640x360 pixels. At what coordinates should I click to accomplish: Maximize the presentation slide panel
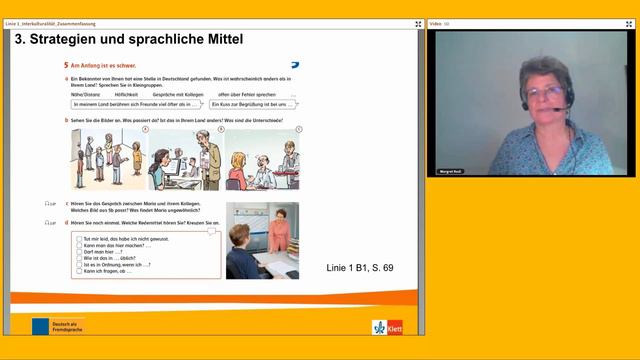[x=418, y=24]
